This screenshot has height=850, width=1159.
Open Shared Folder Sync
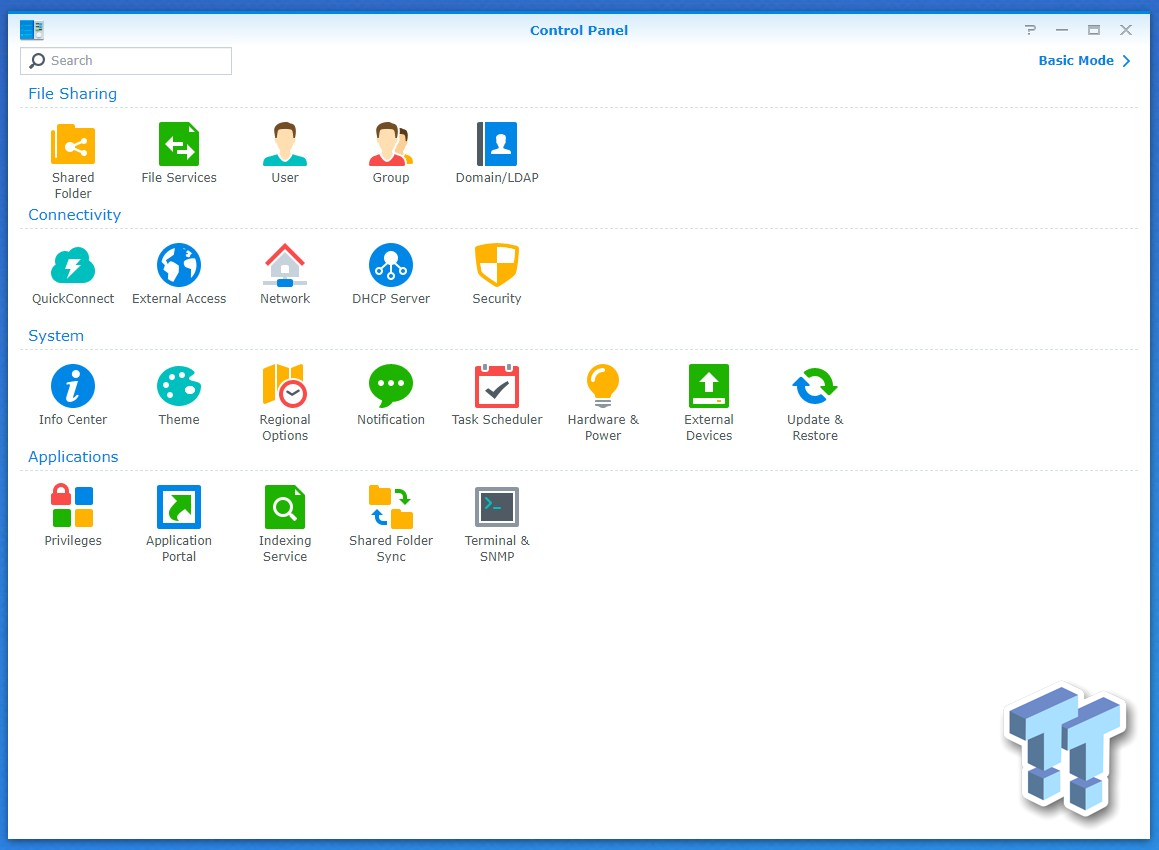[391, 508]
